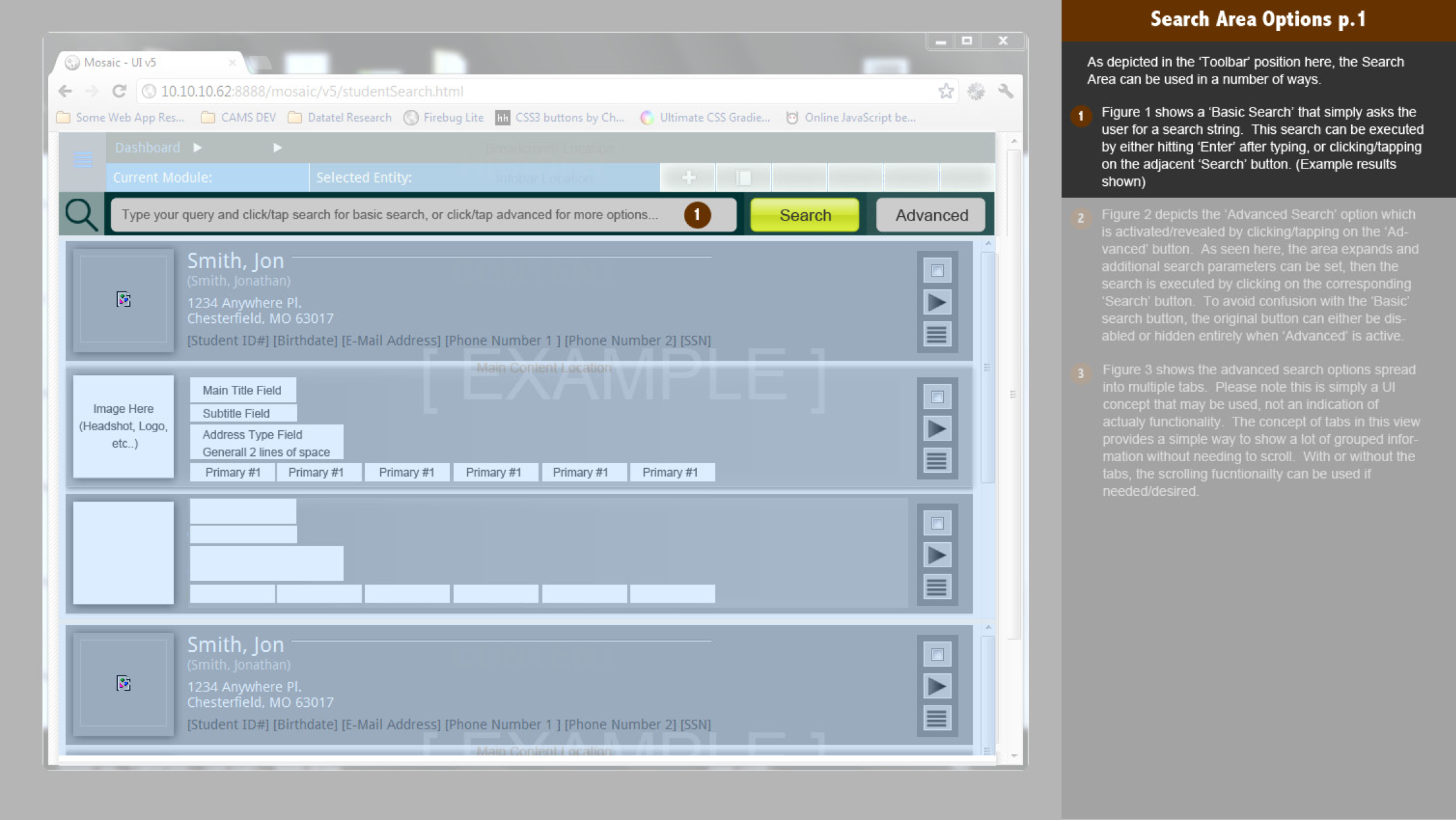The image size is (1456, 820).
Task: Open the browser wrench settings menu
Action: point(1006,91)
